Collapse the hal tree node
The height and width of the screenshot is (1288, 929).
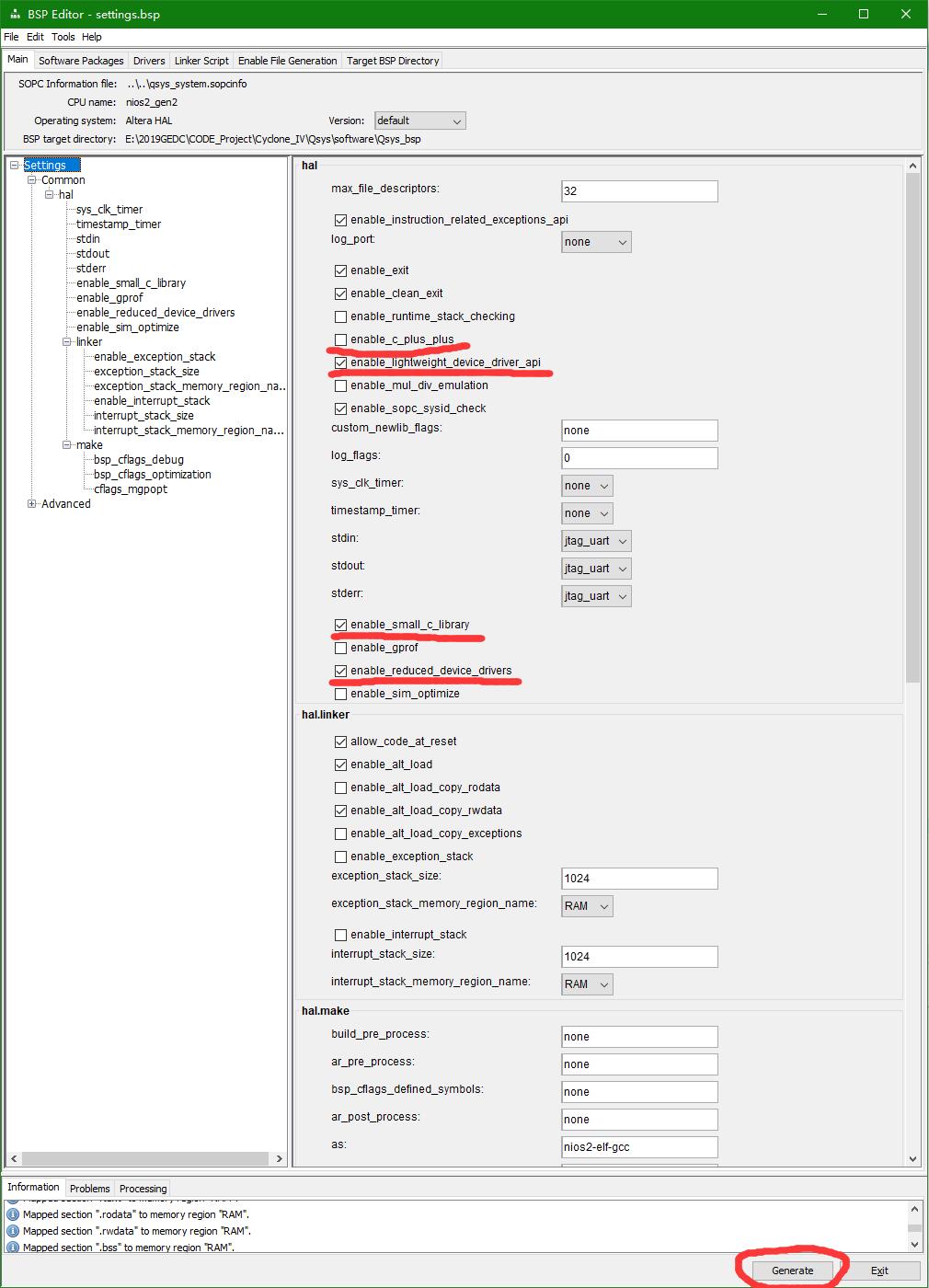tap(50, 195)
